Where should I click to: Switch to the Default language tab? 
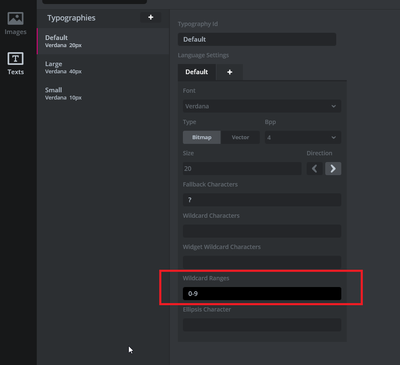point(197,72)
